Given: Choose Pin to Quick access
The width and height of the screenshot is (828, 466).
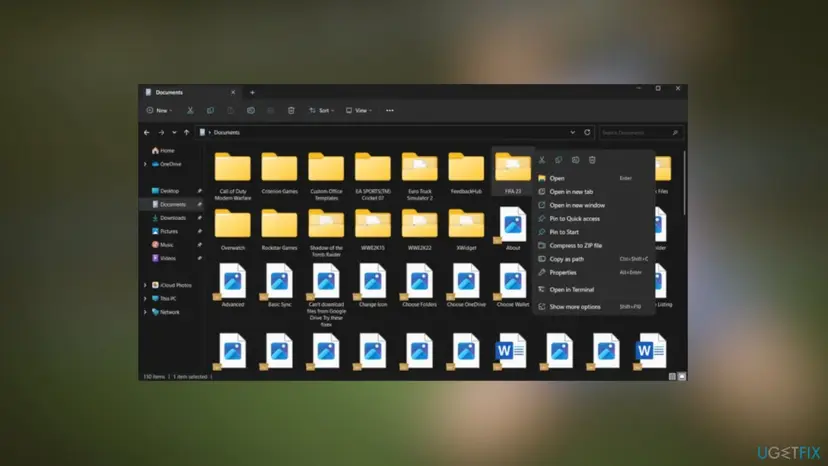Looking at the screenshot, I should point(594,219).
